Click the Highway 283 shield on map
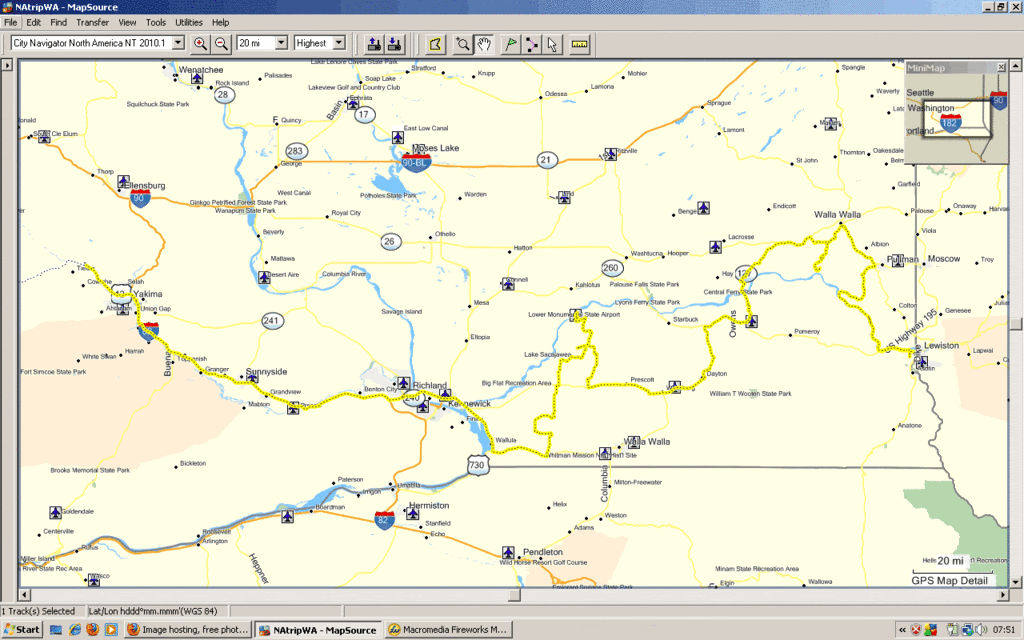Viewport: 1024px width, 640px height. [x=295, y=151]
